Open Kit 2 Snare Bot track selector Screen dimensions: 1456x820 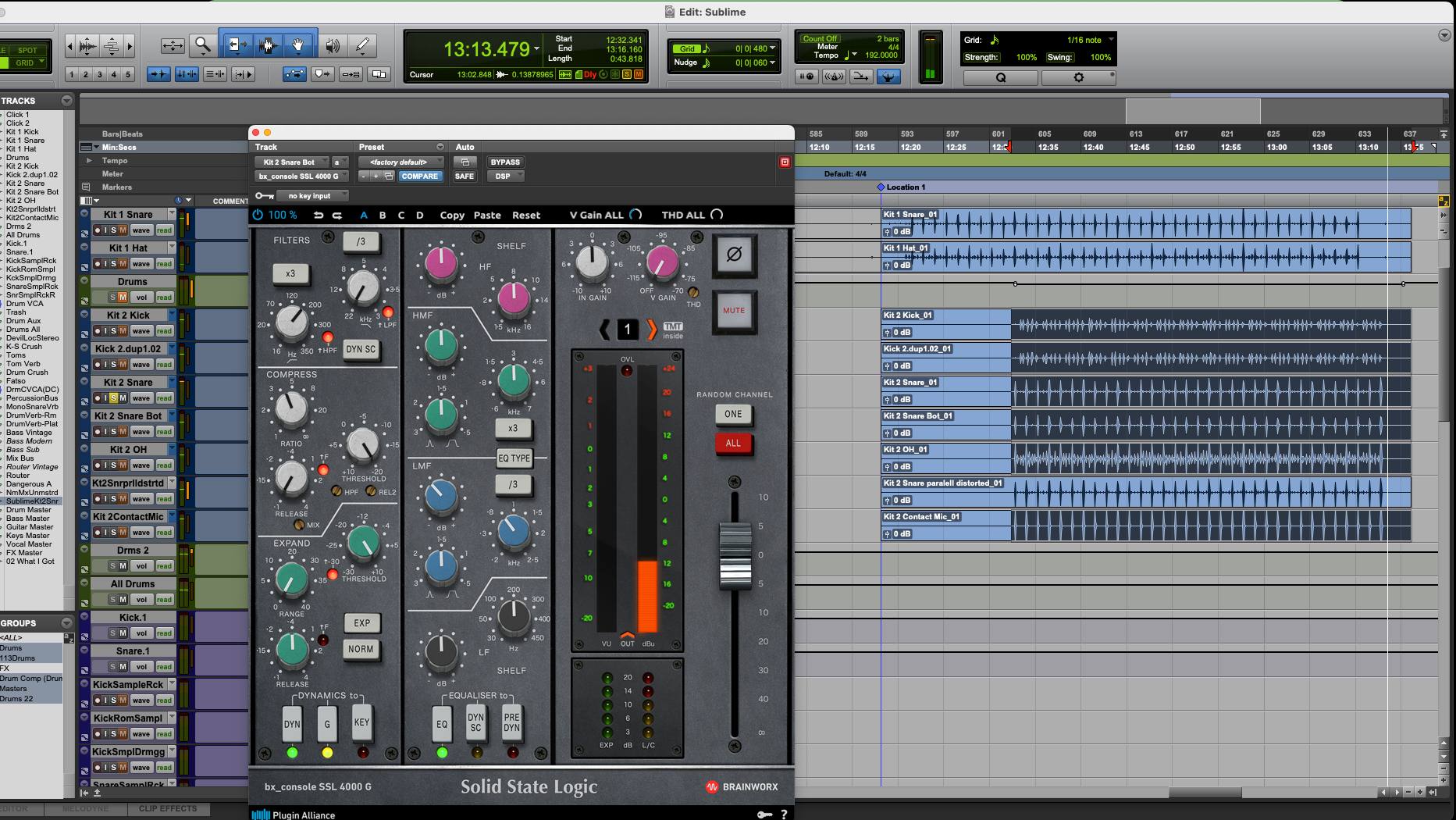[292, 162]
